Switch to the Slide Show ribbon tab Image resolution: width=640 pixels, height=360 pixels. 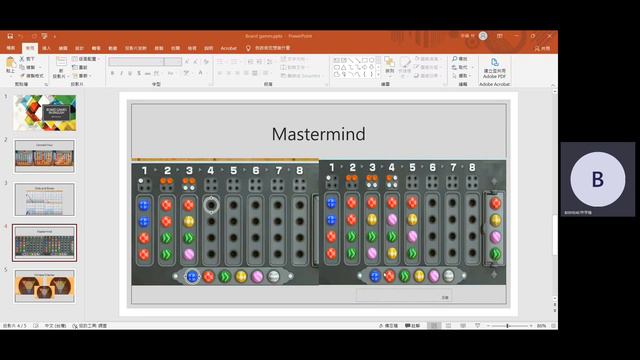(x=136, y=48)
